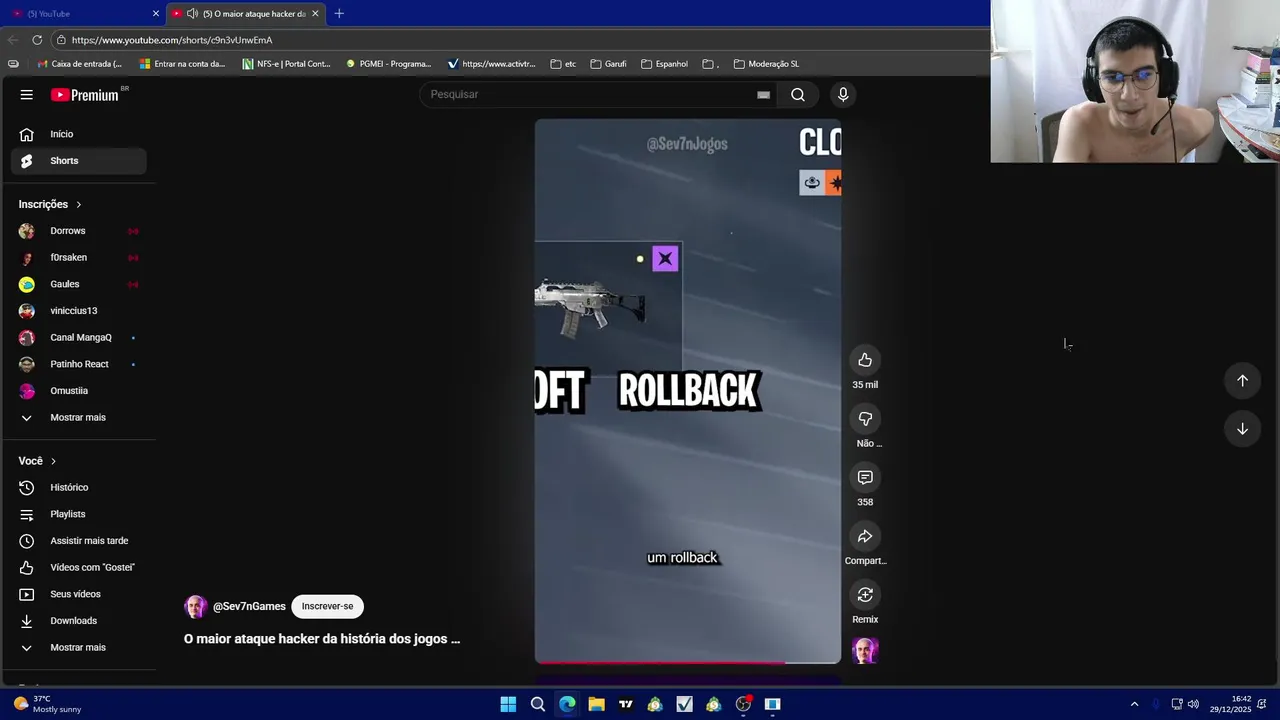Expand Inscrições section header
The image size is (1280, 720).
[x=50, y=204]
